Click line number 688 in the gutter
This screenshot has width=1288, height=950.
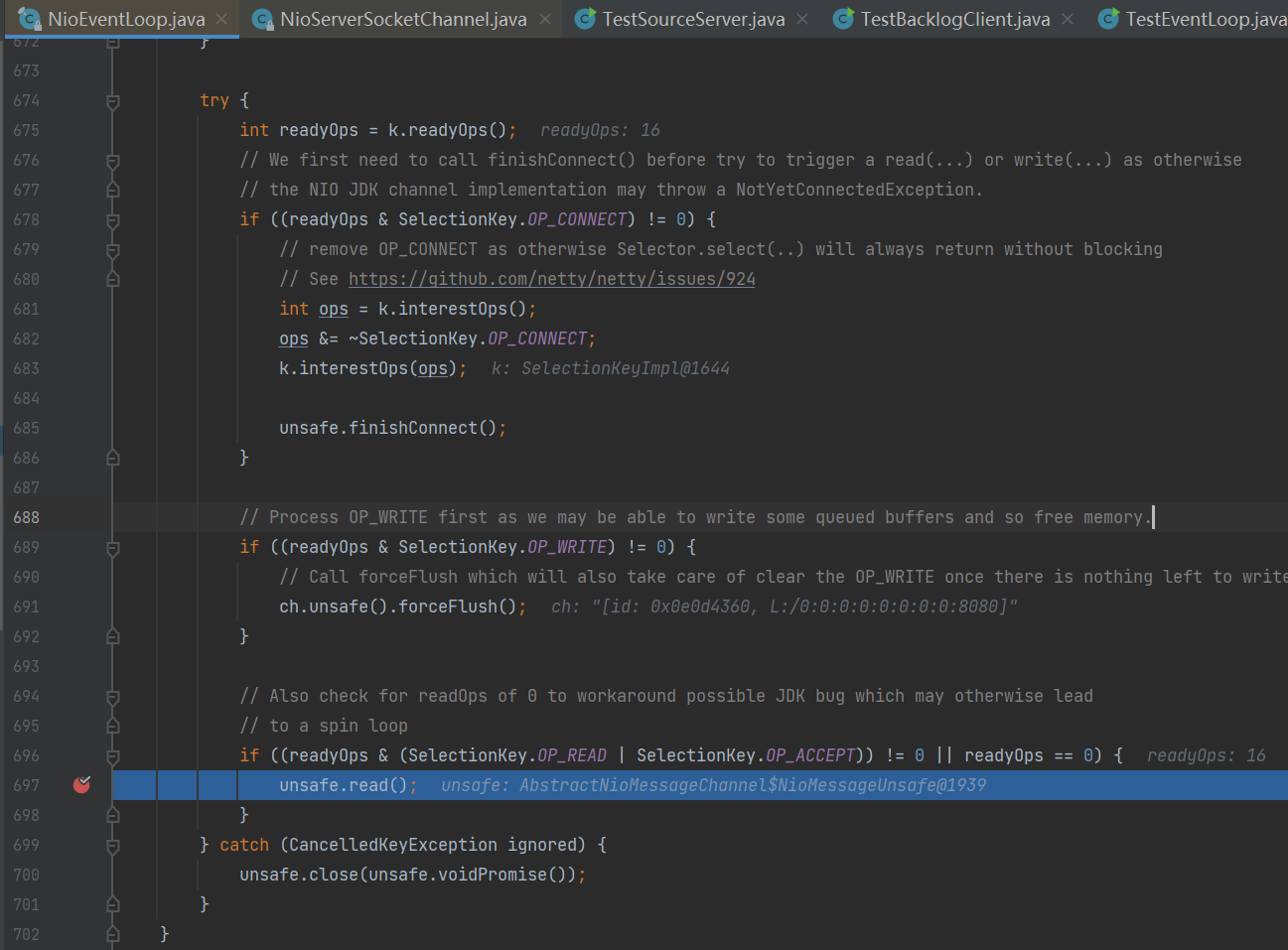[27, 517]
